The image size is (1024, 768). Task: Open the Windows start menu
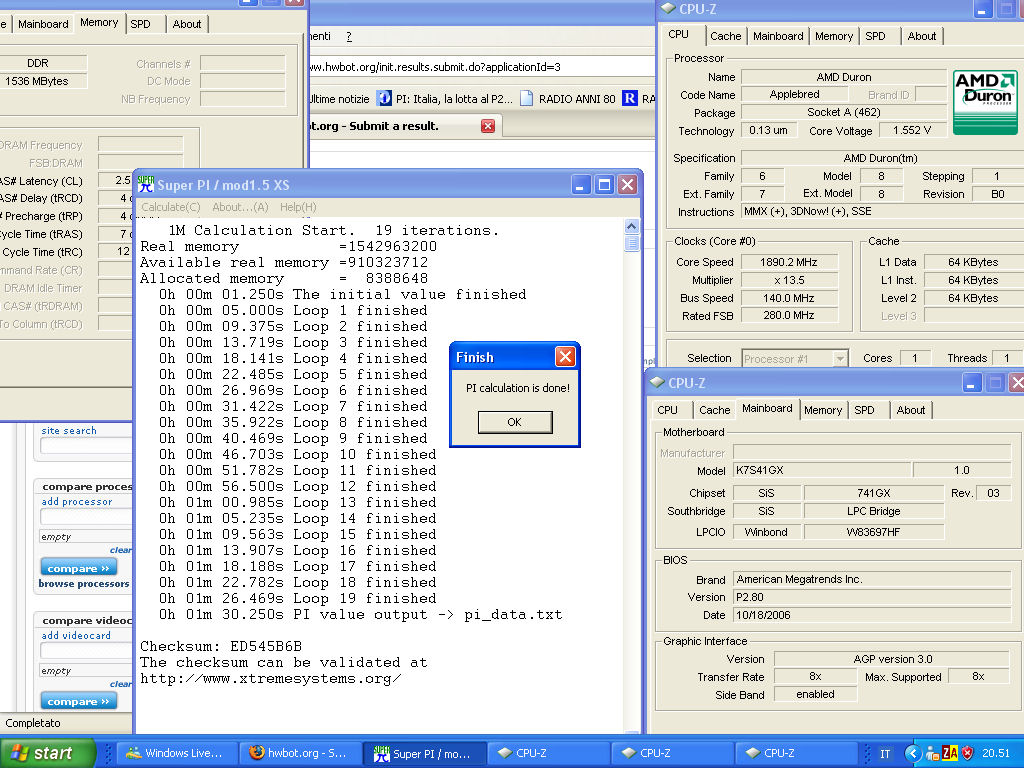tap(47, 753)
